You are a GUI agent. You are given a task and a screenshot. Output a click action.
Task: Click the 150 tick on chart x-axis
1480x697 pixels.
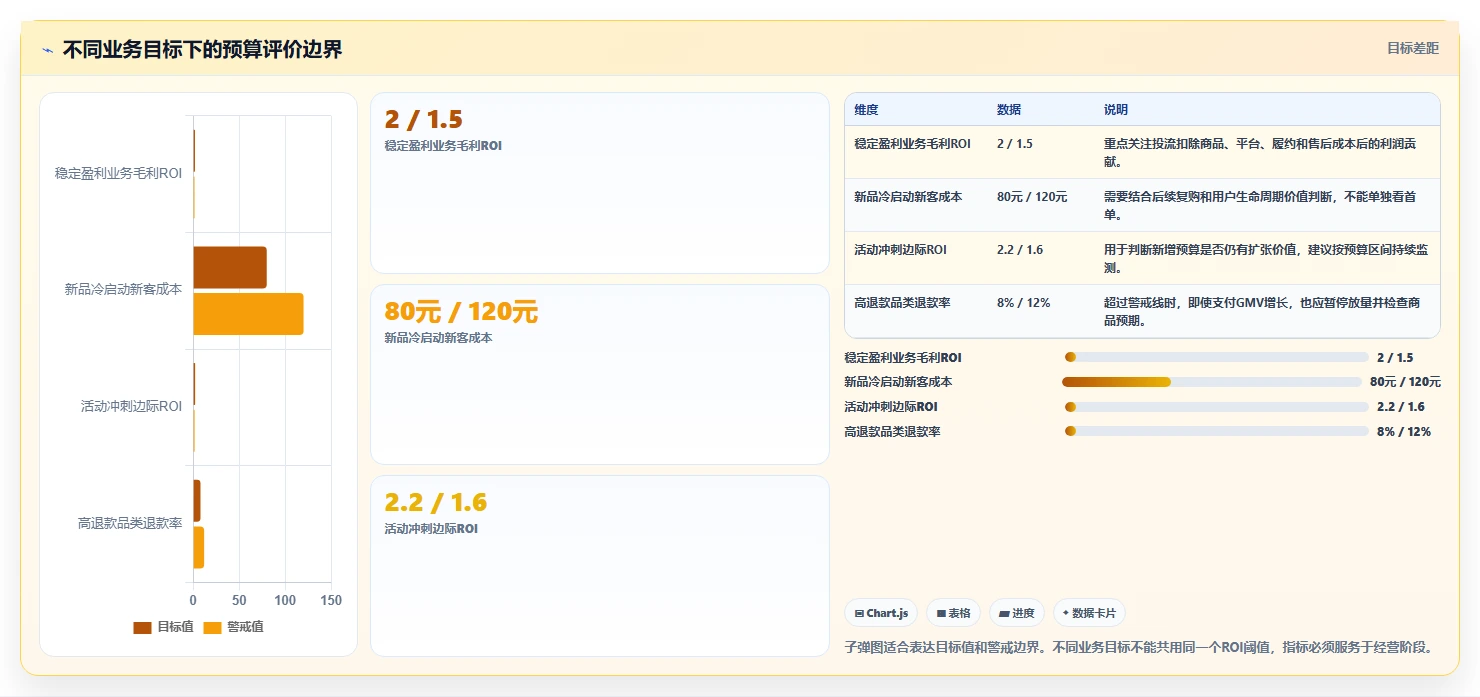(331, 600)
